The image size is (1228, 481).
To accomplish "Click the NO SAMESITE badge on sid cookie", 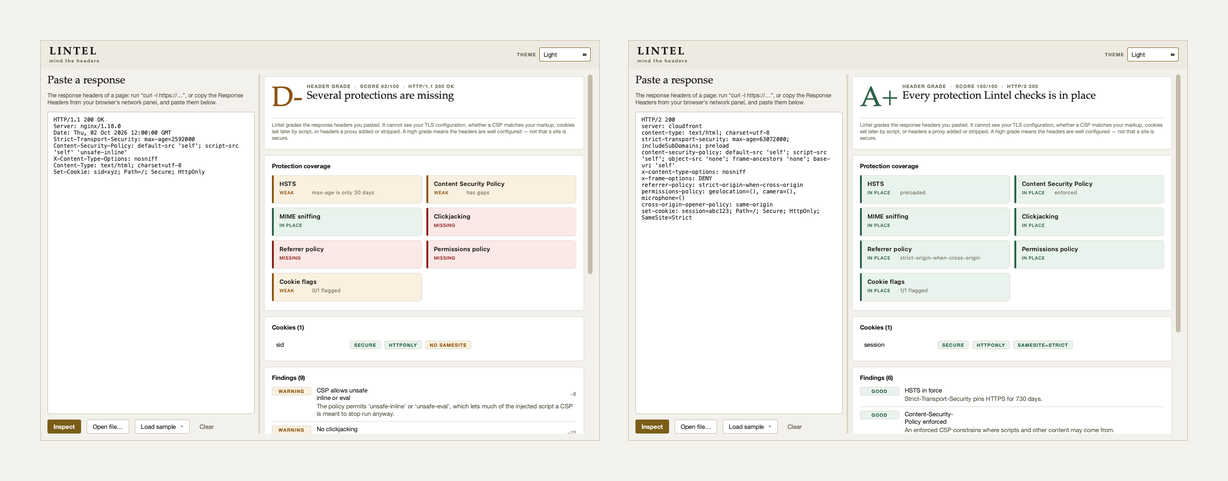I will pos(449,345).
